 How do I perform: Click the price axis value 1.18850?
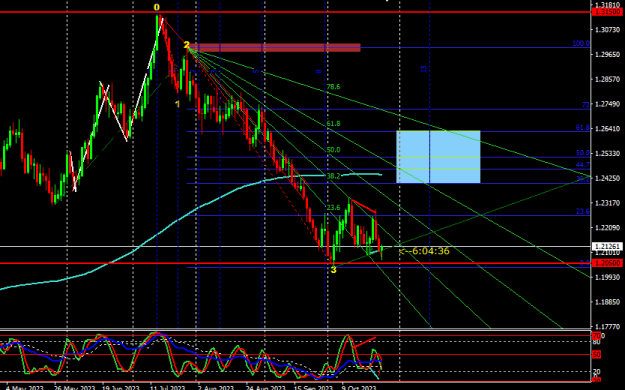click(607, 302)
